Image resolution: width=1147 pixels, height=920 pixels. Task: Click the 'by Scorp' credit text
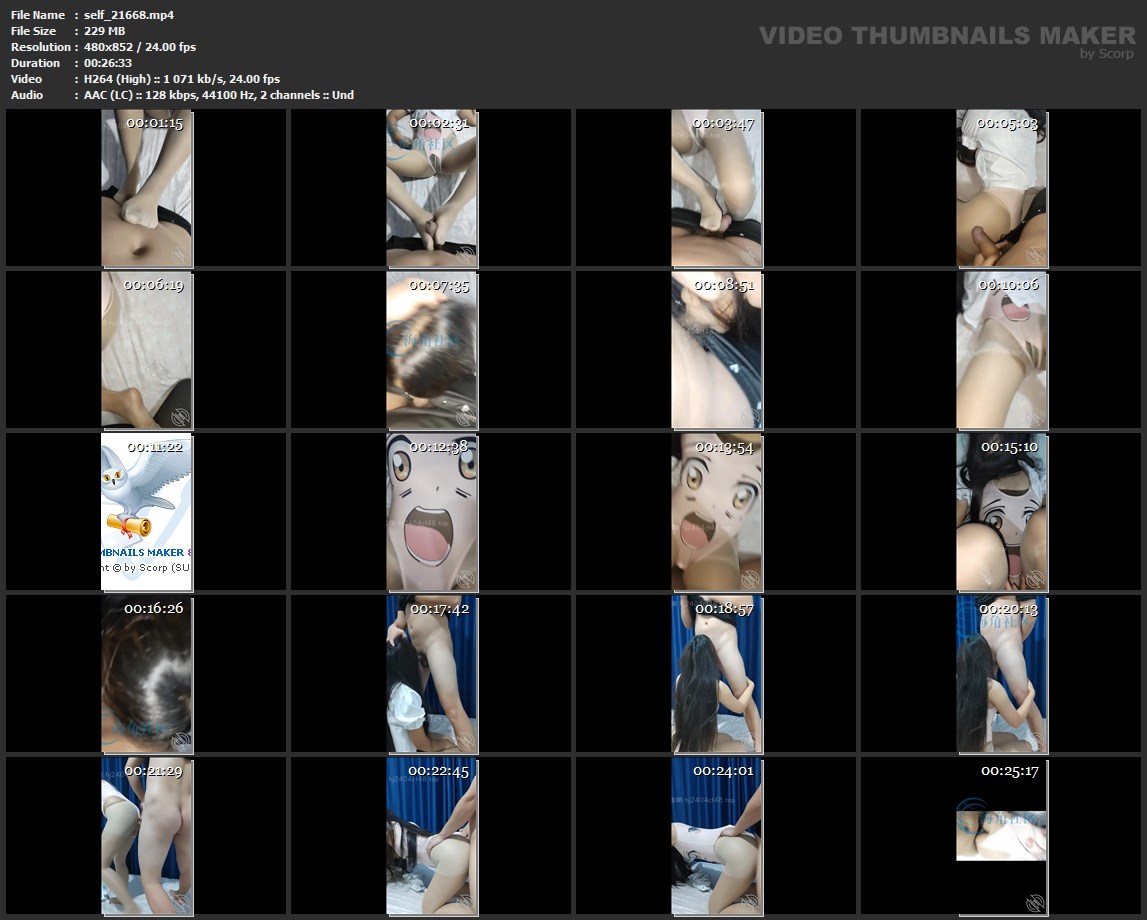pos(1106,54)
